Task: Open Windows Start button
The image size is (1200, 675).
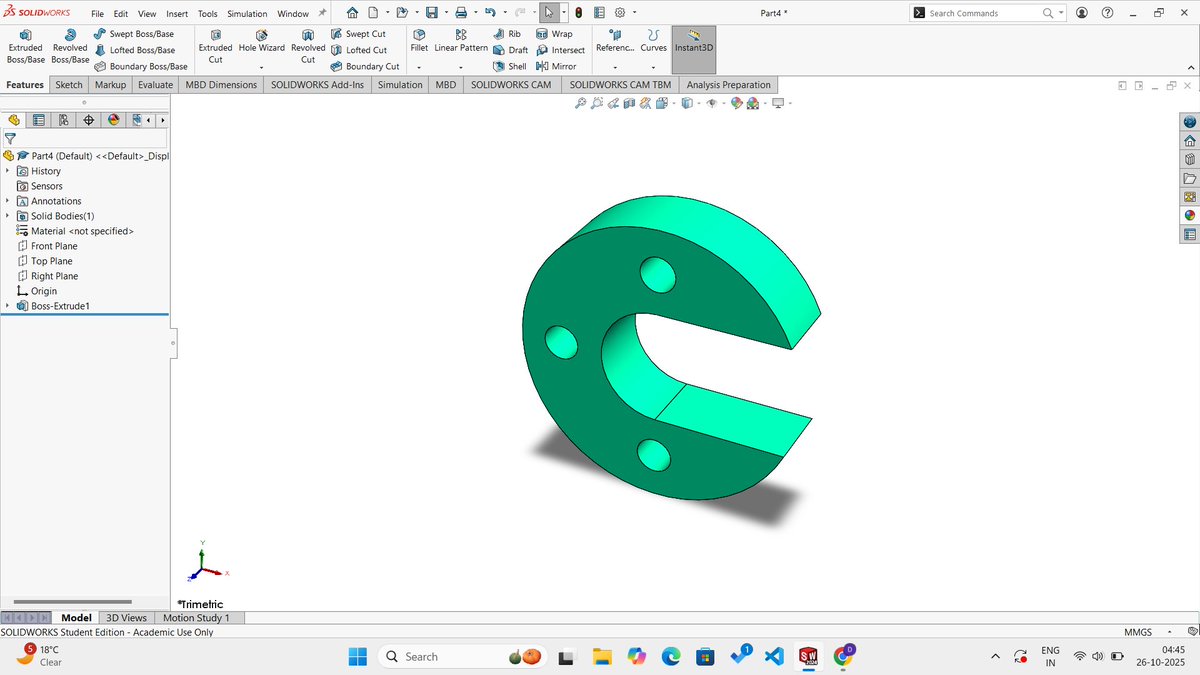Action: click(x=357, y=656)
